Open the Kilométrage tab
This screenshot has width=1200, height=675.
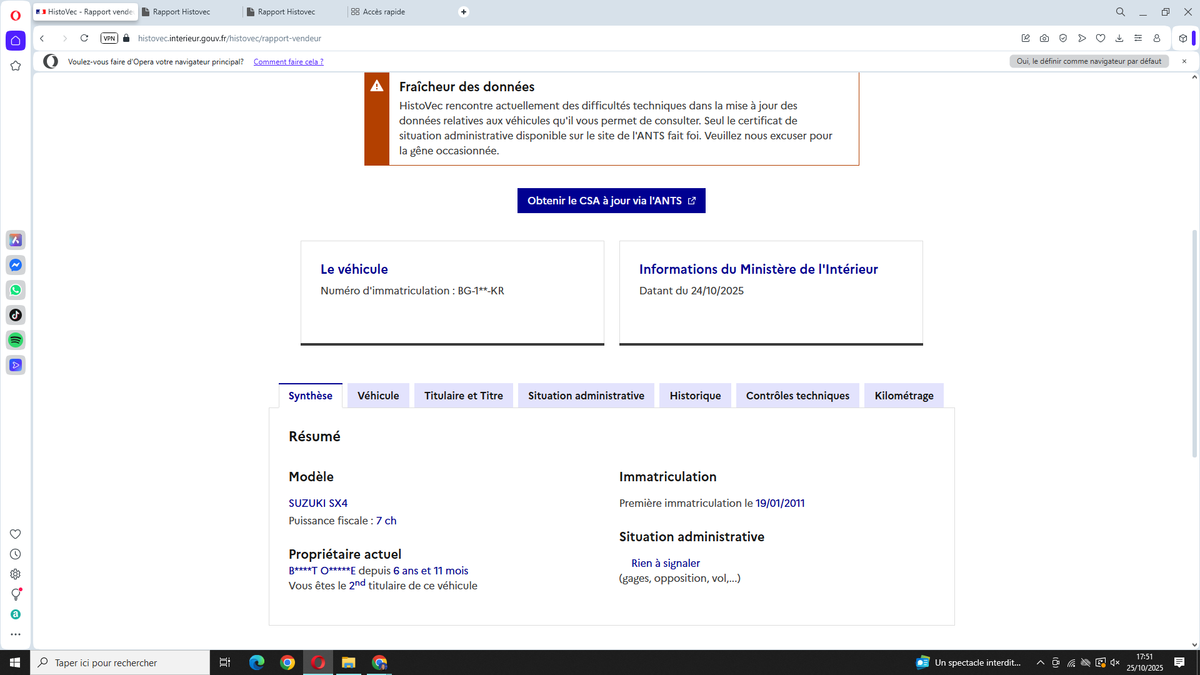pyautogui.click(x=904, y=396)
